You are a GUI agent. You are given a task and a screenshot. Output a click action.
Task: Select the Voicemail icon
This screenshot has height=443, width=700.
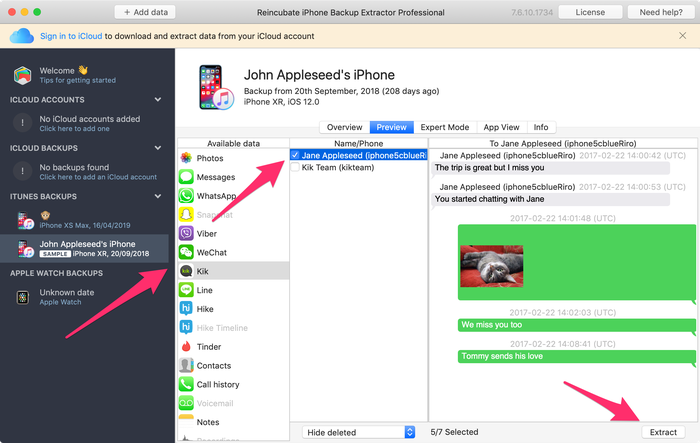coord(186,403)
